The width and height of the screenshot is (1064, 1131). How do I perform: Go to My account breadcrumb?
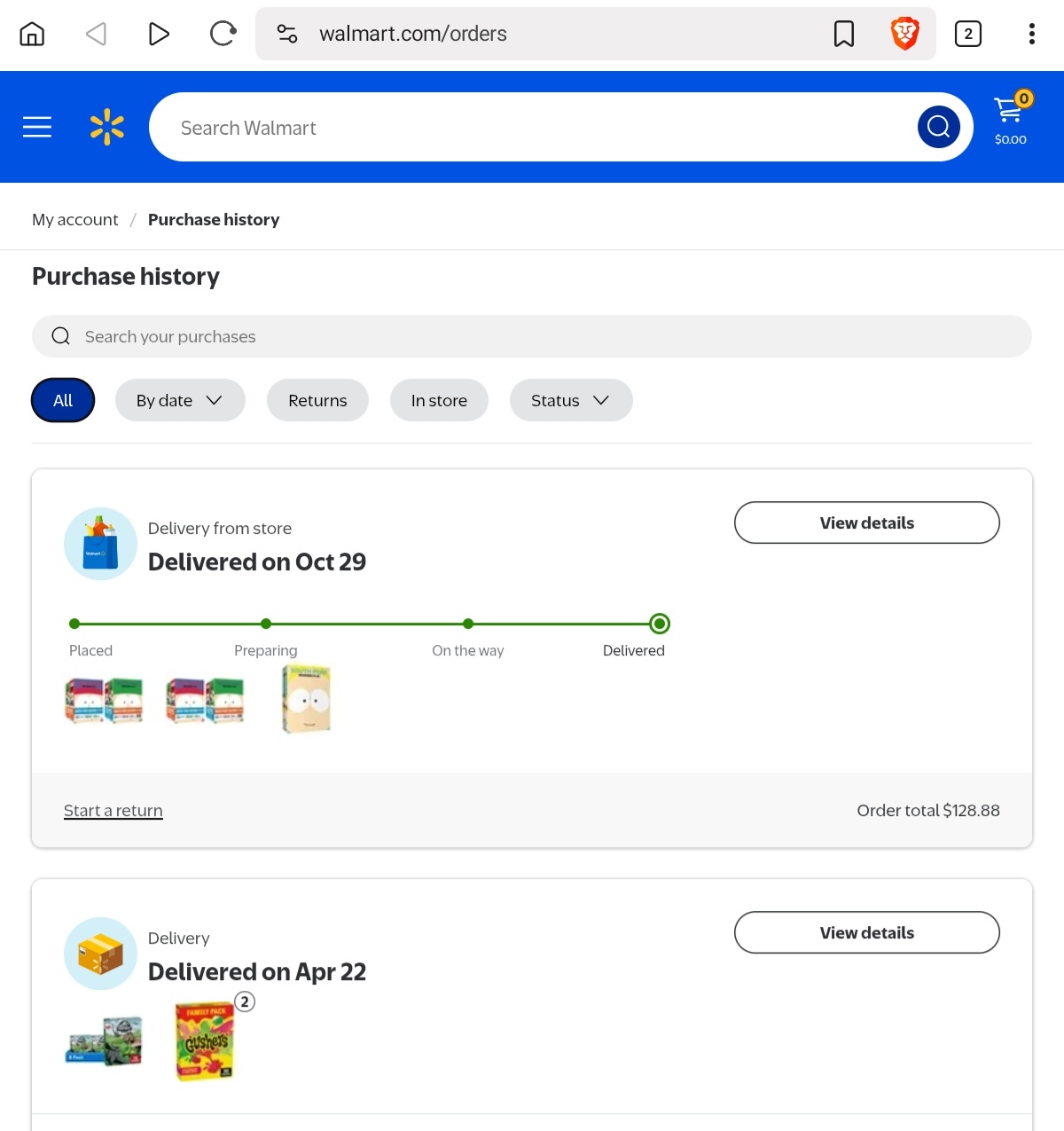point(75,220)
